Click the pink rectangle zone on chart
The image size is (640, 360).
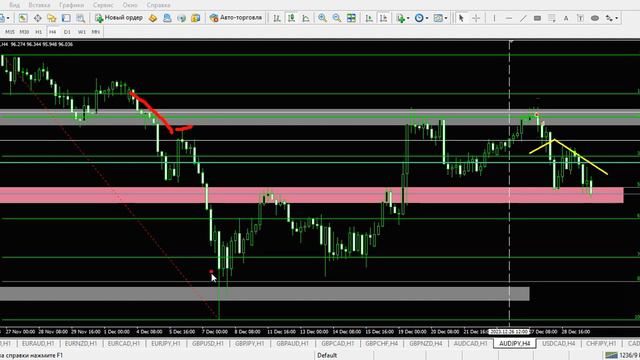click(311, 195)
